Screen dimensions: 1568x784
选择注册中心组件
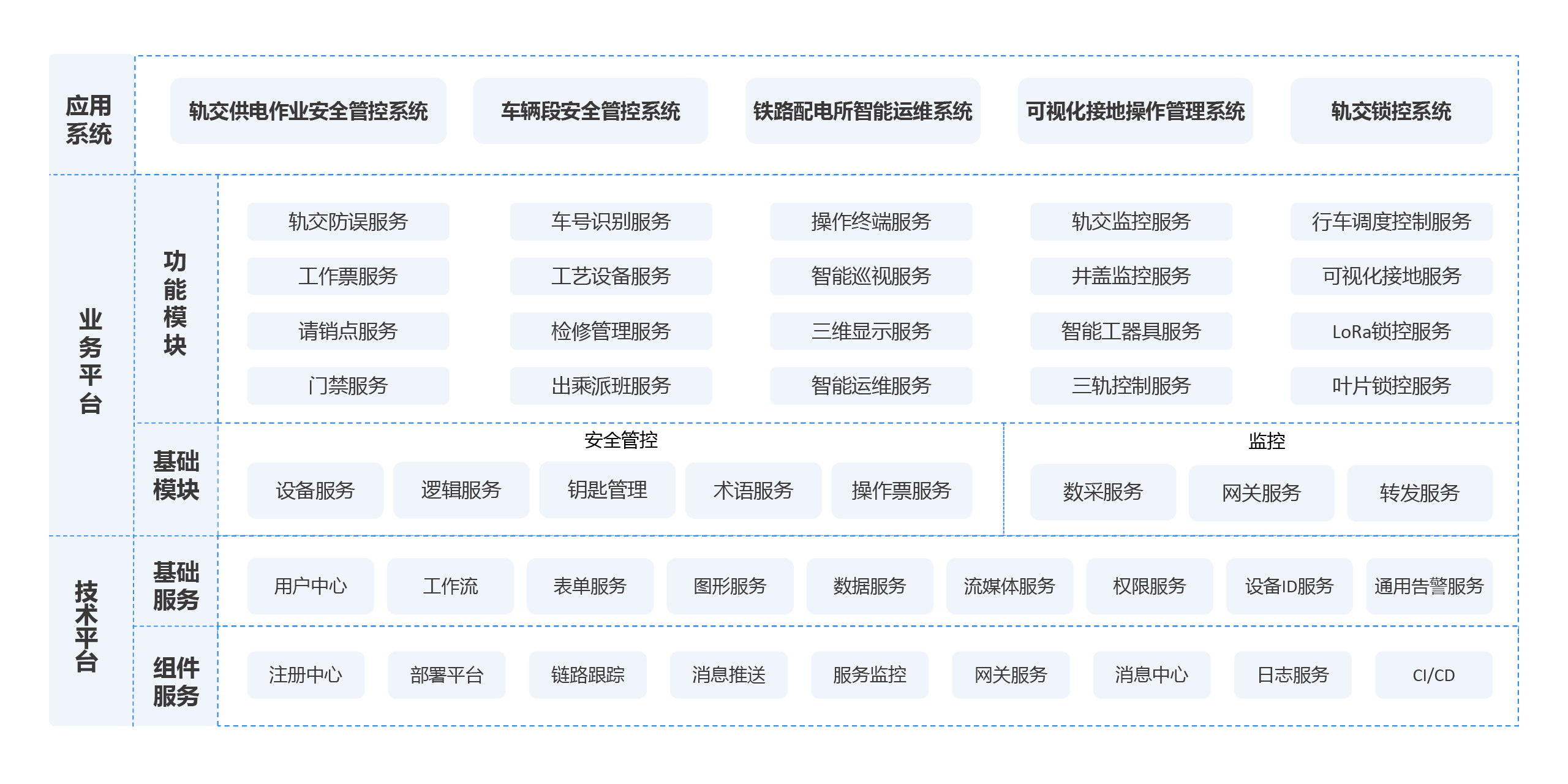305,676
